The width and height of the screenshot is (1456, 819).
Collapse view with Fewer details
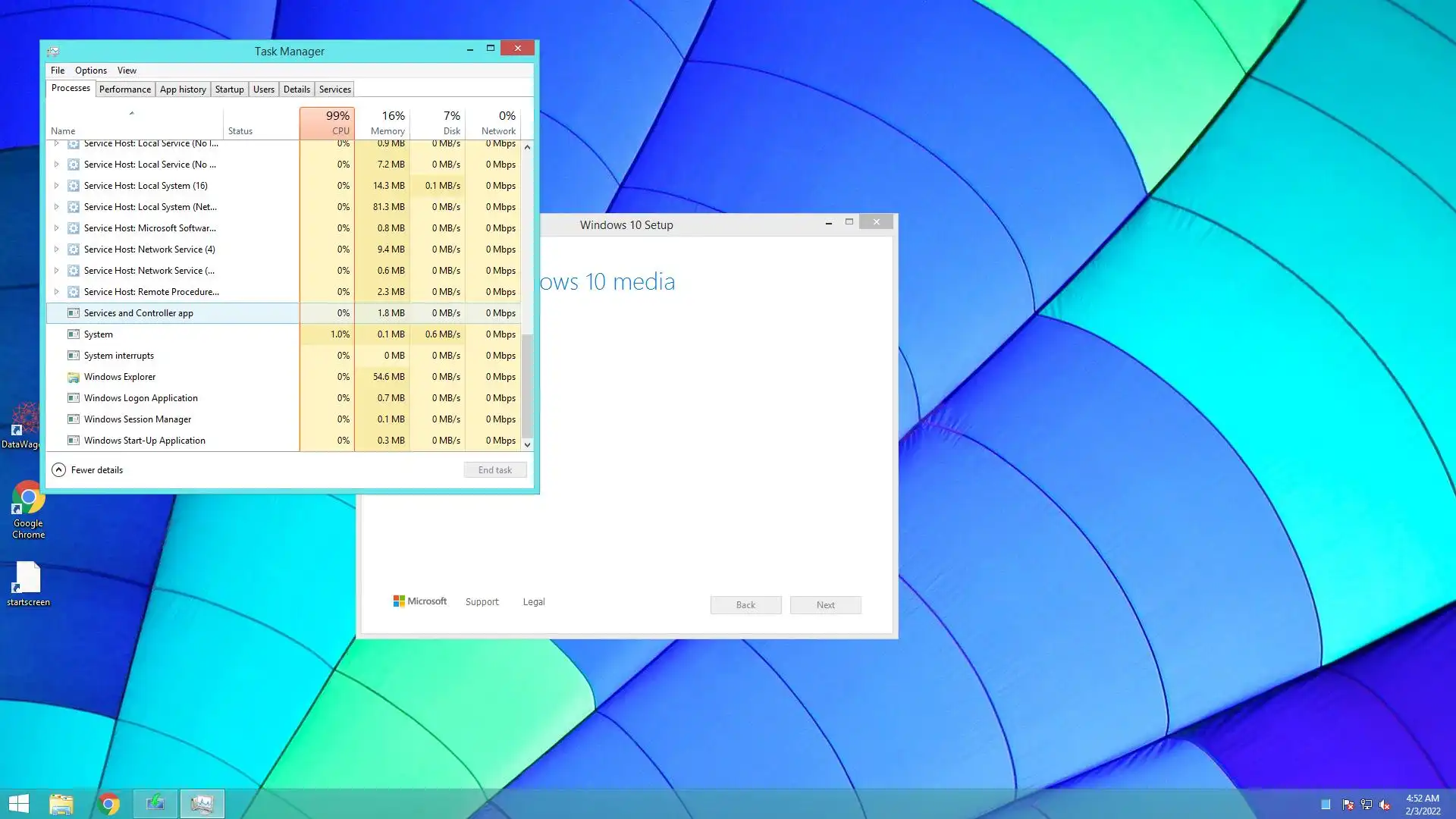click(x=87, y=470)
